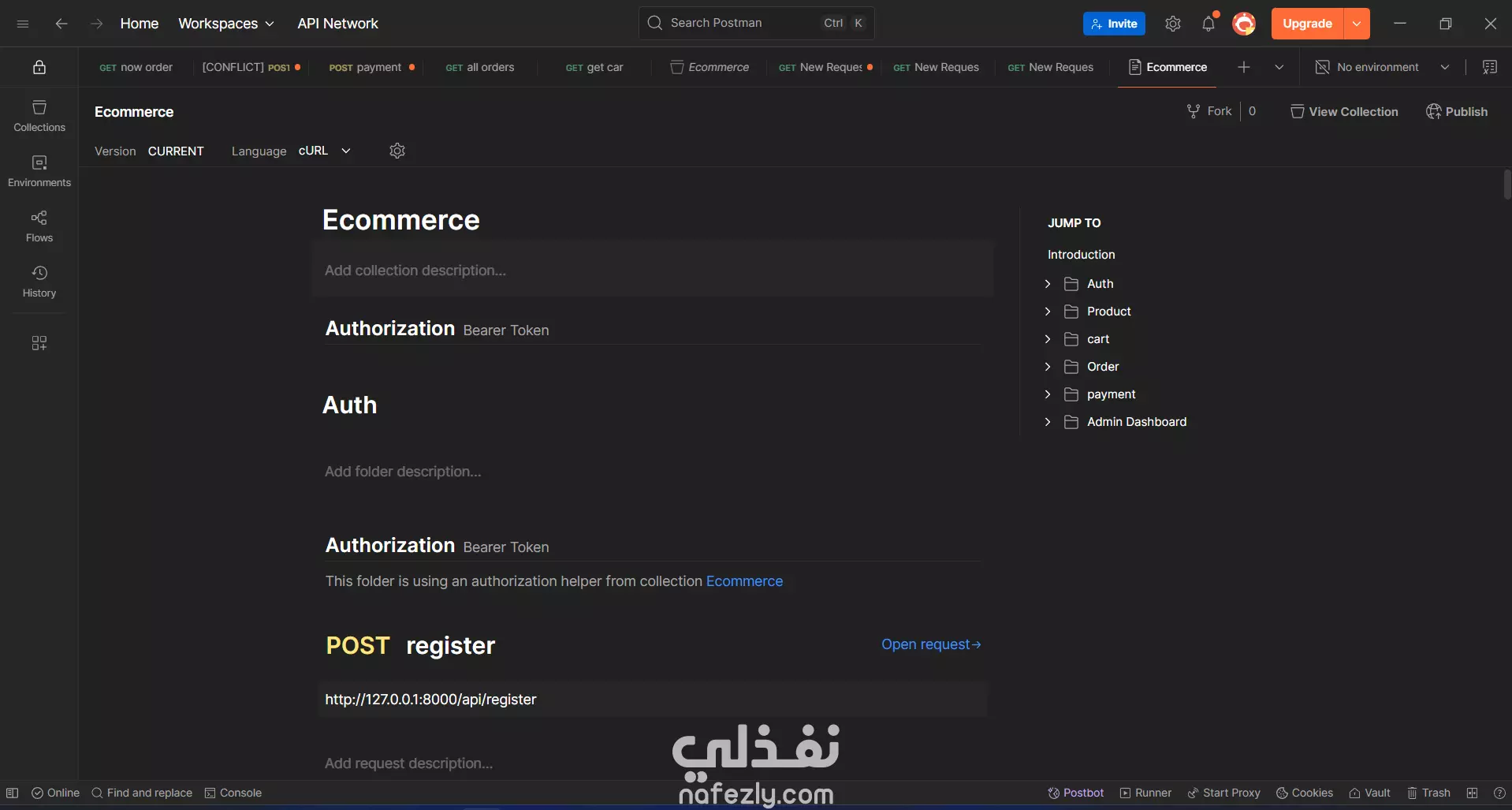The height and width of the screenshot is (810, 1512).
Task: Open Trash in the status bar
Action: pos(1428,793)
